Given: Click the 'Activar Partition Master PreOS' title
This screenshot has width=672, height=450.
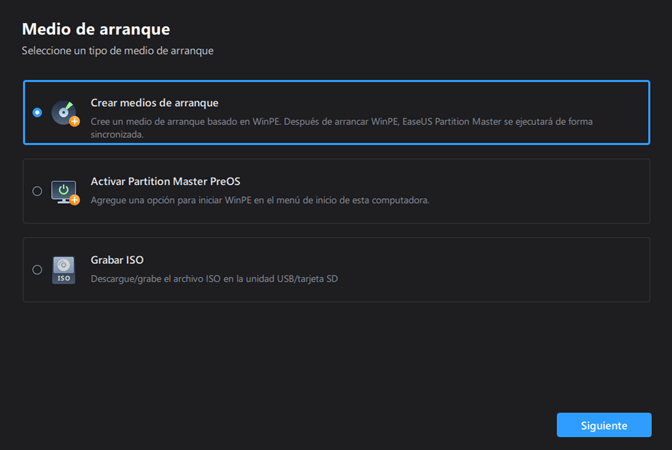Looking at the screenshot, I should point(165,181).
